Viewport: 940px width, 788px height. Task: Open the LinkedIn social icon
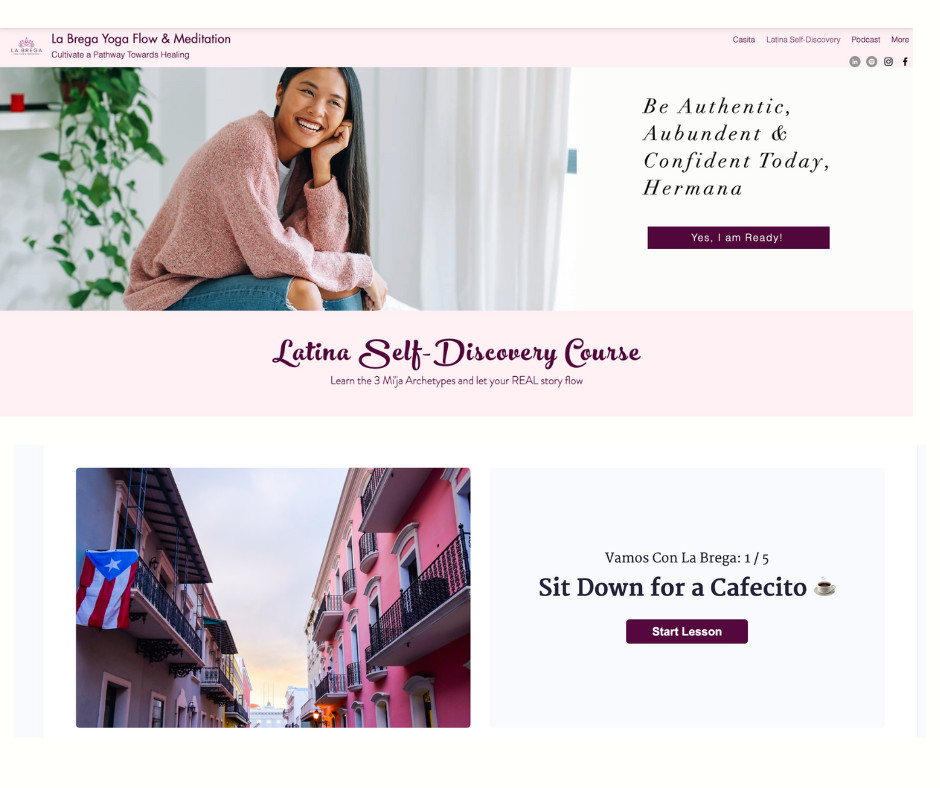855,62
